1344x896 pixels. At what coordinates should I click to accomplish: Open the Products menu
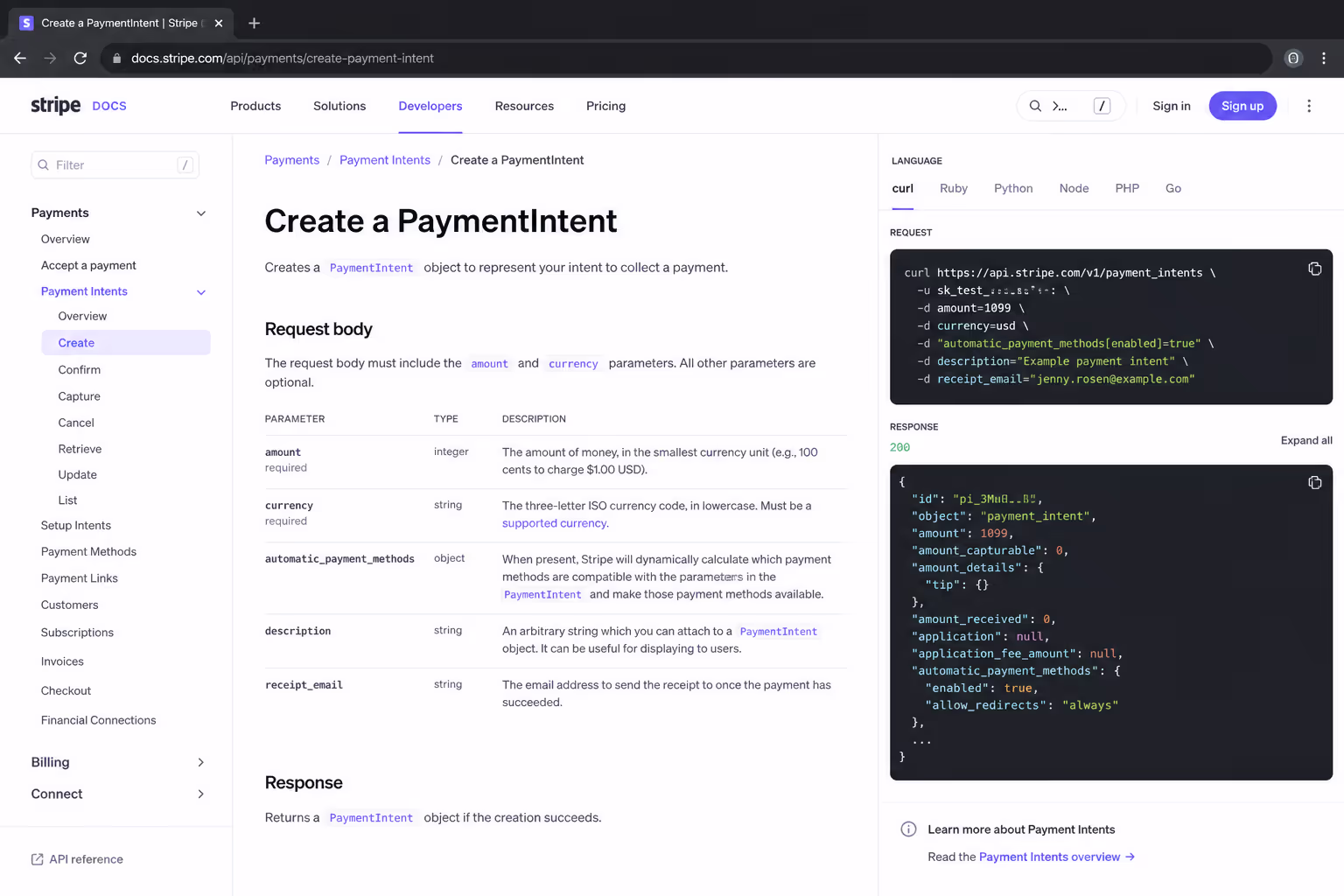[255, 106]
